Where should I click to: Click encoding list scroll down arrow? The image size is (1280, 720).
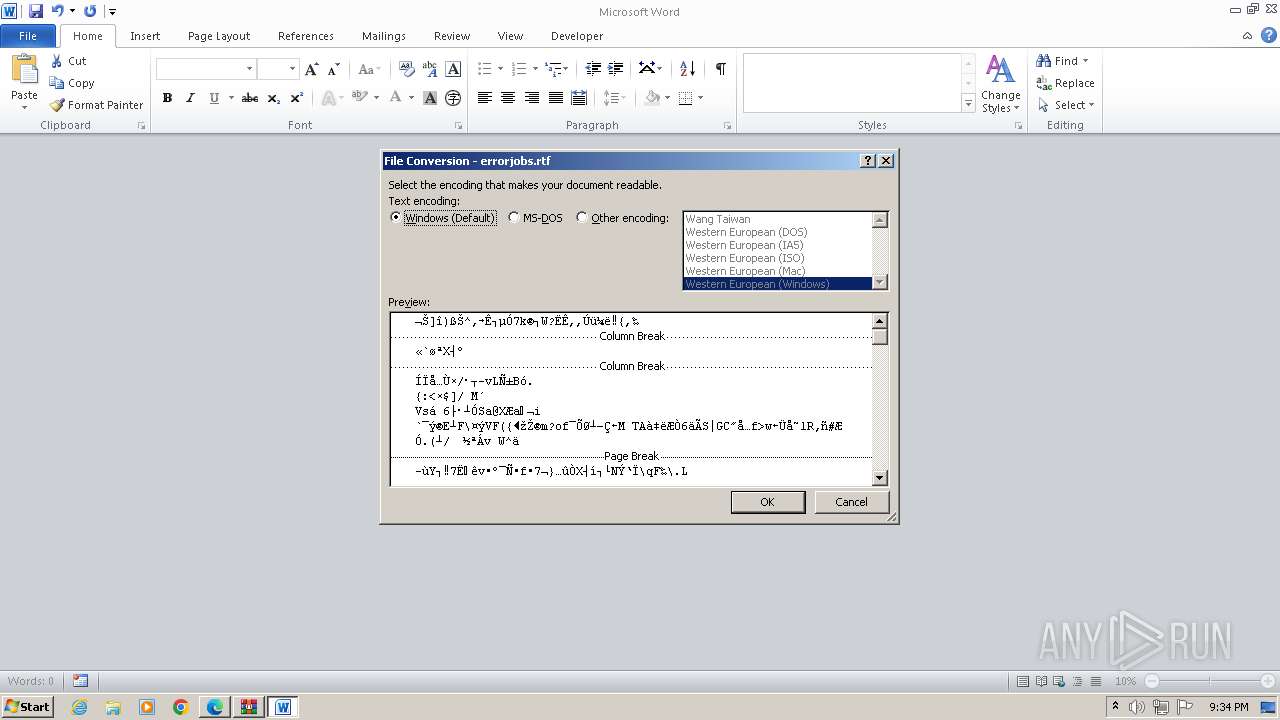click(x=880, y=283)
